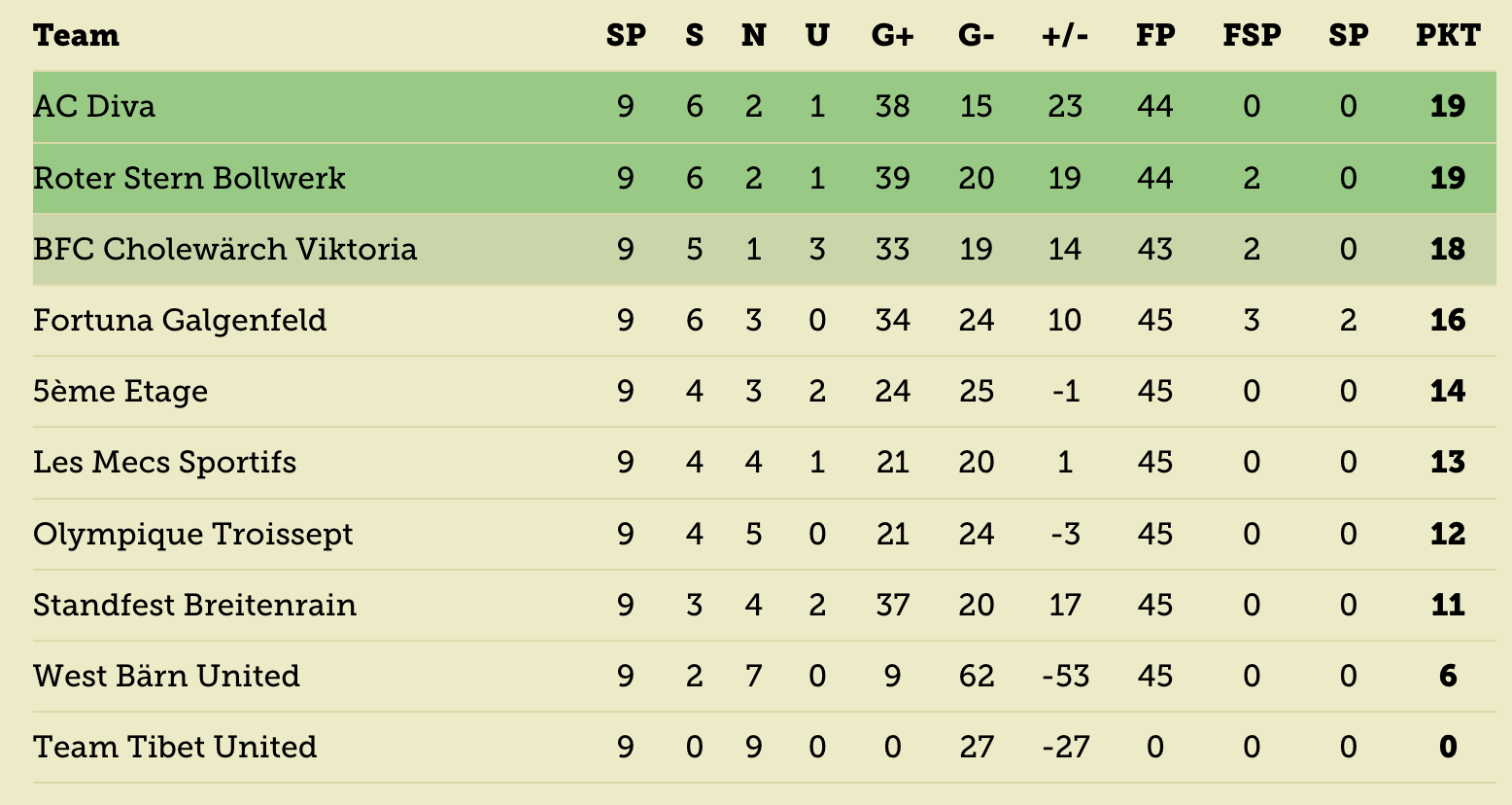The width and height of the screenshot is (1512, 805).
Task: Click the FP column header
Action: coord(1155,36)
